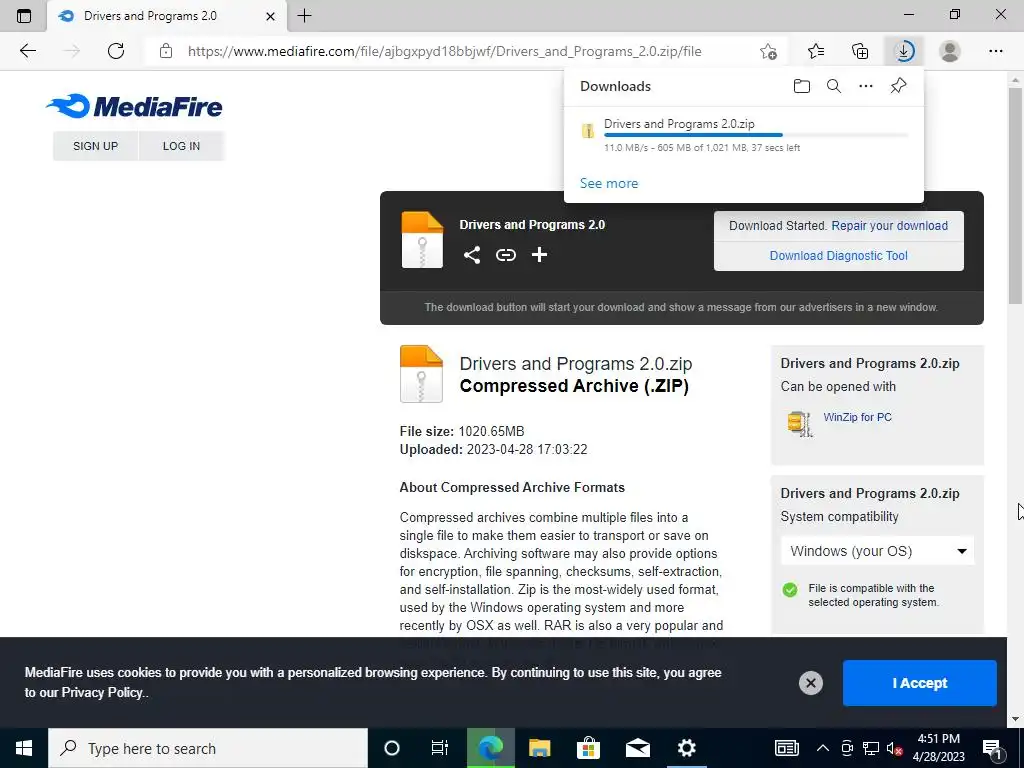Click the news and interests taskbar icon

tap(786, 748)
